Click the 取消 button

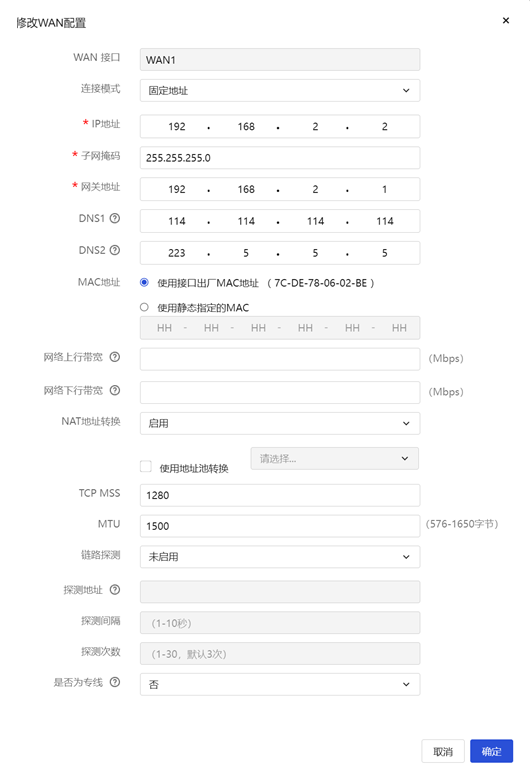pyautogui.click(x=443, y=751)
